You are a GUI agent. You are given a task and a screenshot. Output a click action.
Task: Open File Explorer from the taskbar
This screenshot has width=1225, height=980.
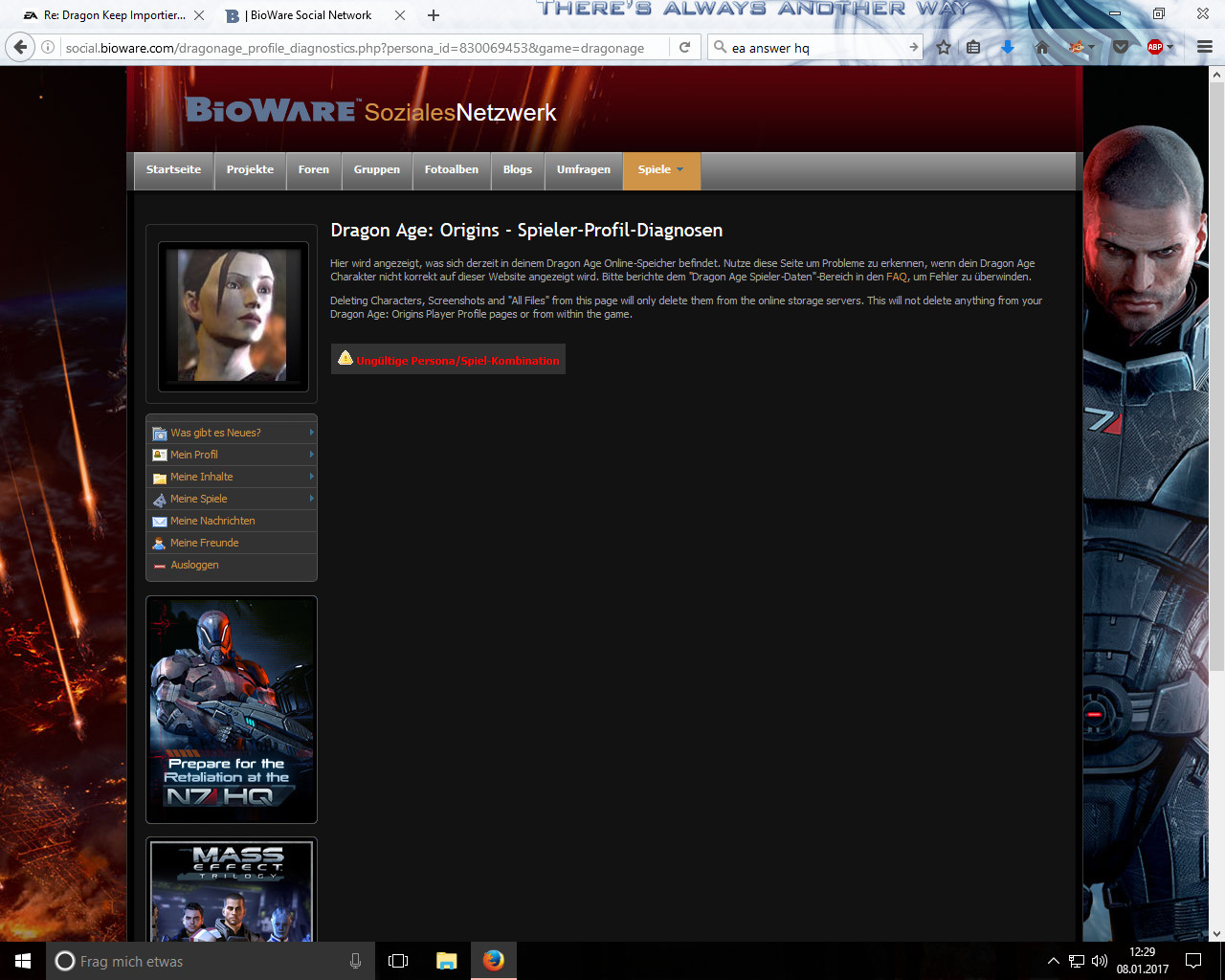pyautogui.click(x=446, y=961)
